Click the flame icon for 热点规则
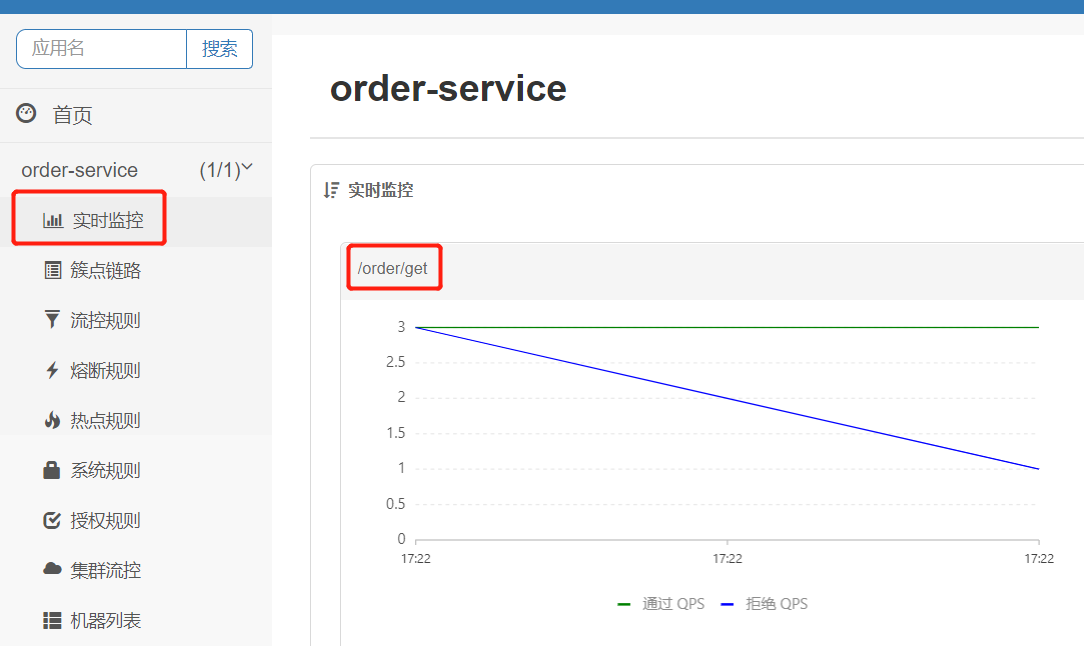The height and width of the screenshot is (646, 1084). [52, 420]
